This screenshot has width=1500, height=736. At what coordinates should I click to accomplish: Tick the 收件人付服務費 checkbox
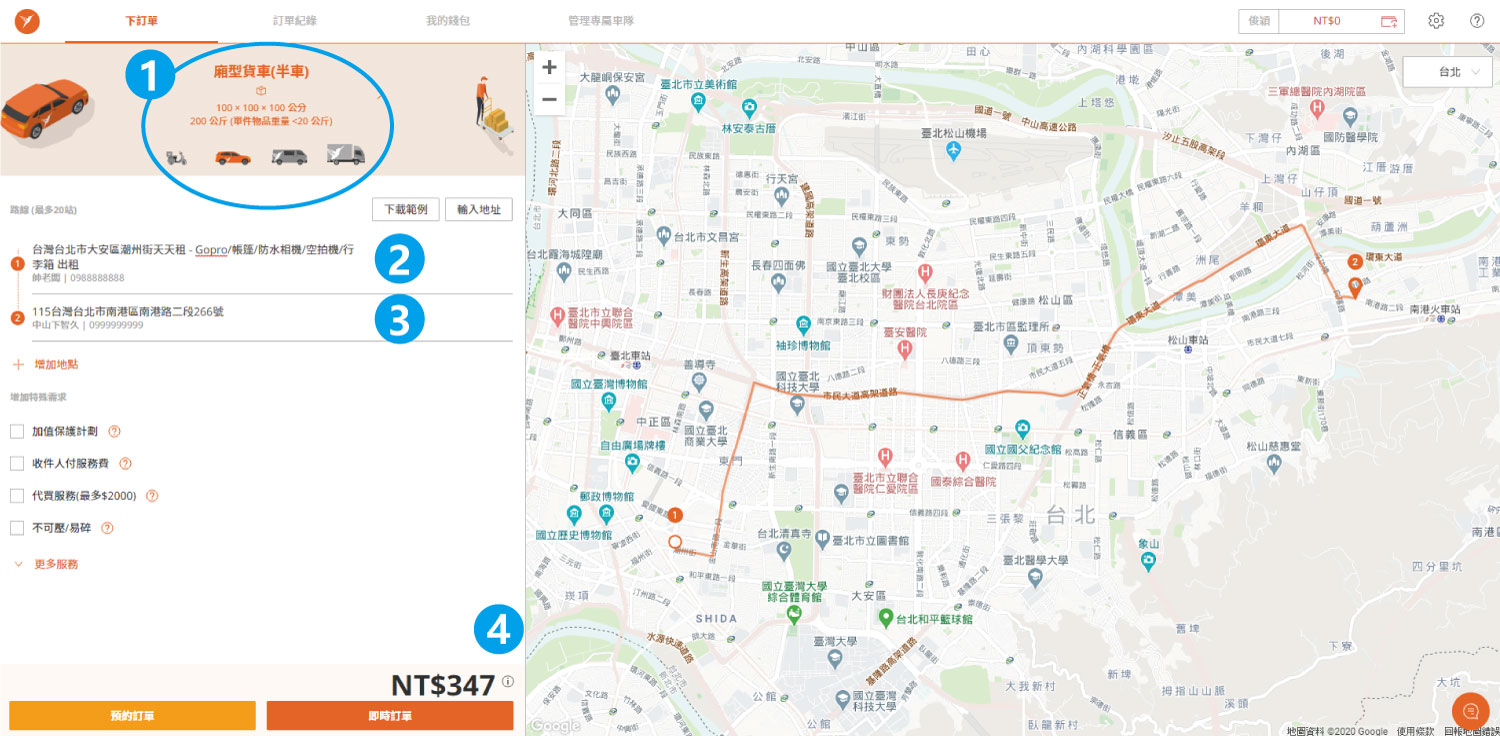click(x=17, y=464)
